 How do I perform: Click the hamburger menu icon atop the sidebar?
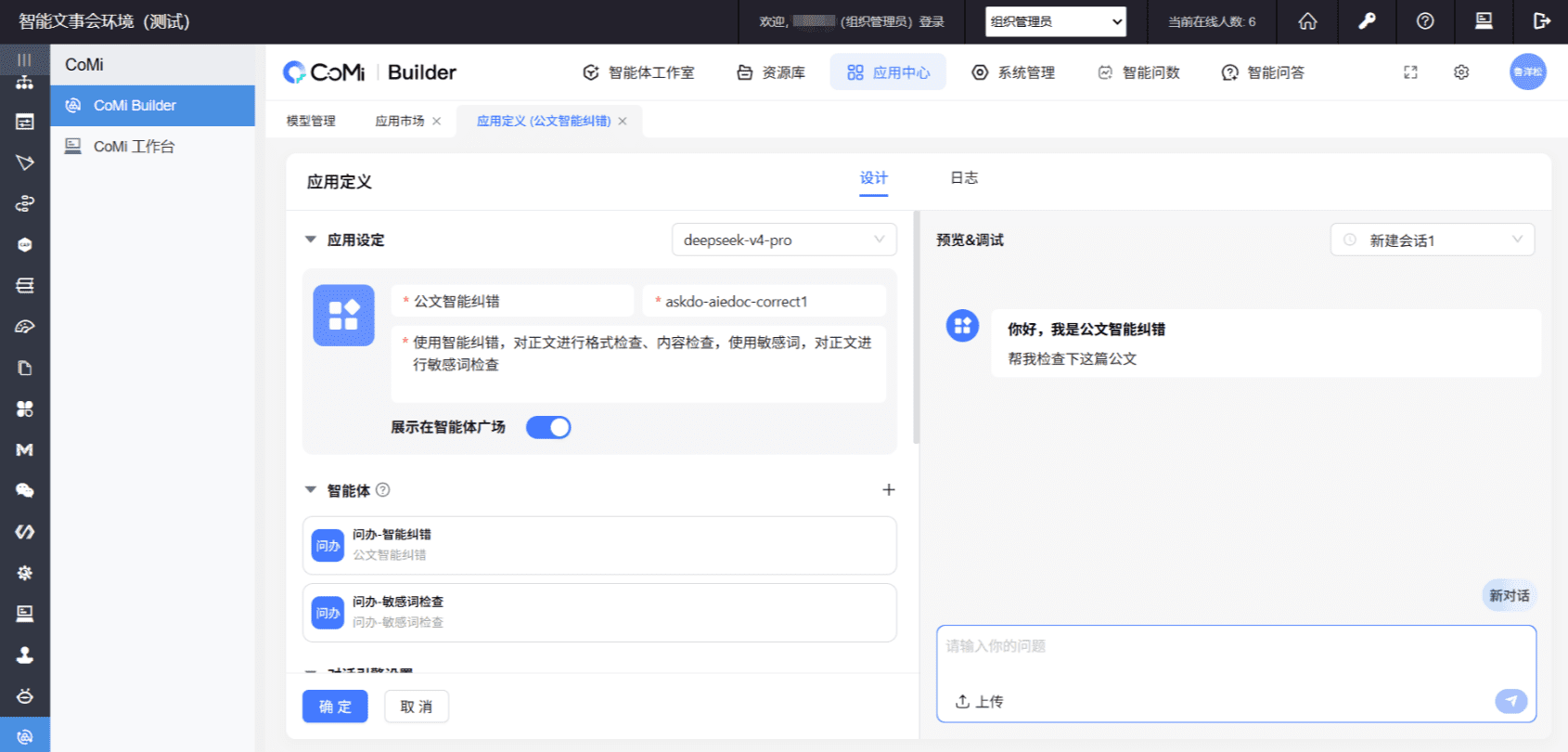pyautogui.click(x=24, y=59)
